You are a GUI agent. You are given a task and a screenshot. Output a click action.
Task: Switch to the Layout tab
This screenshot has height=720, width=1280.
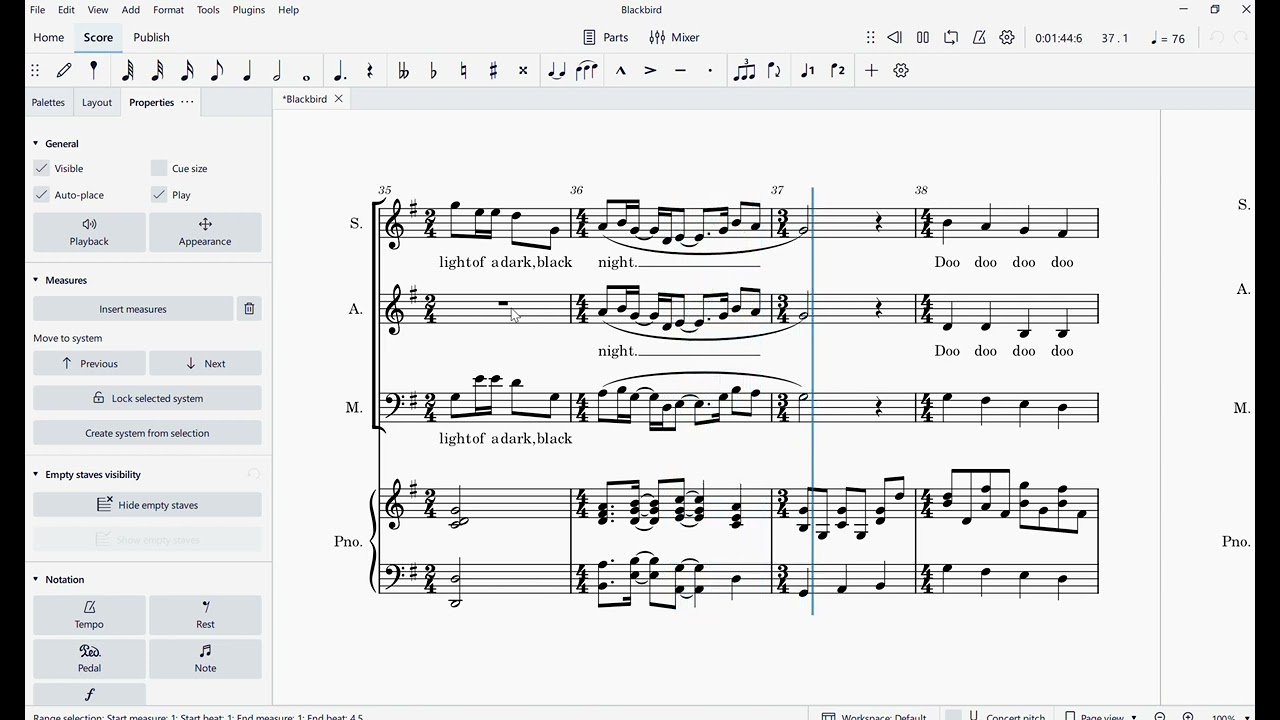pyautogui.click(x=97, y=102)
